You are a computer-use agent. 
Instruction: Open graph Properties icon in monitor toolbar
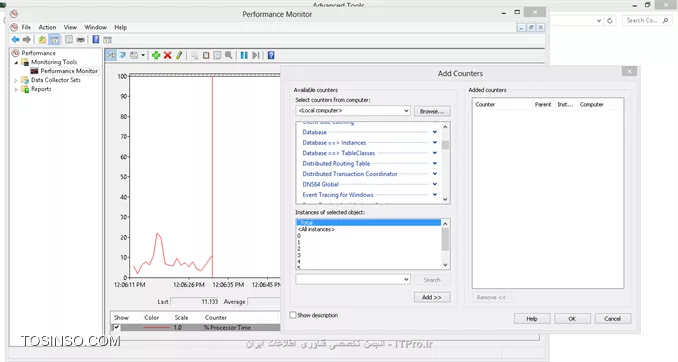coord(217,55)
